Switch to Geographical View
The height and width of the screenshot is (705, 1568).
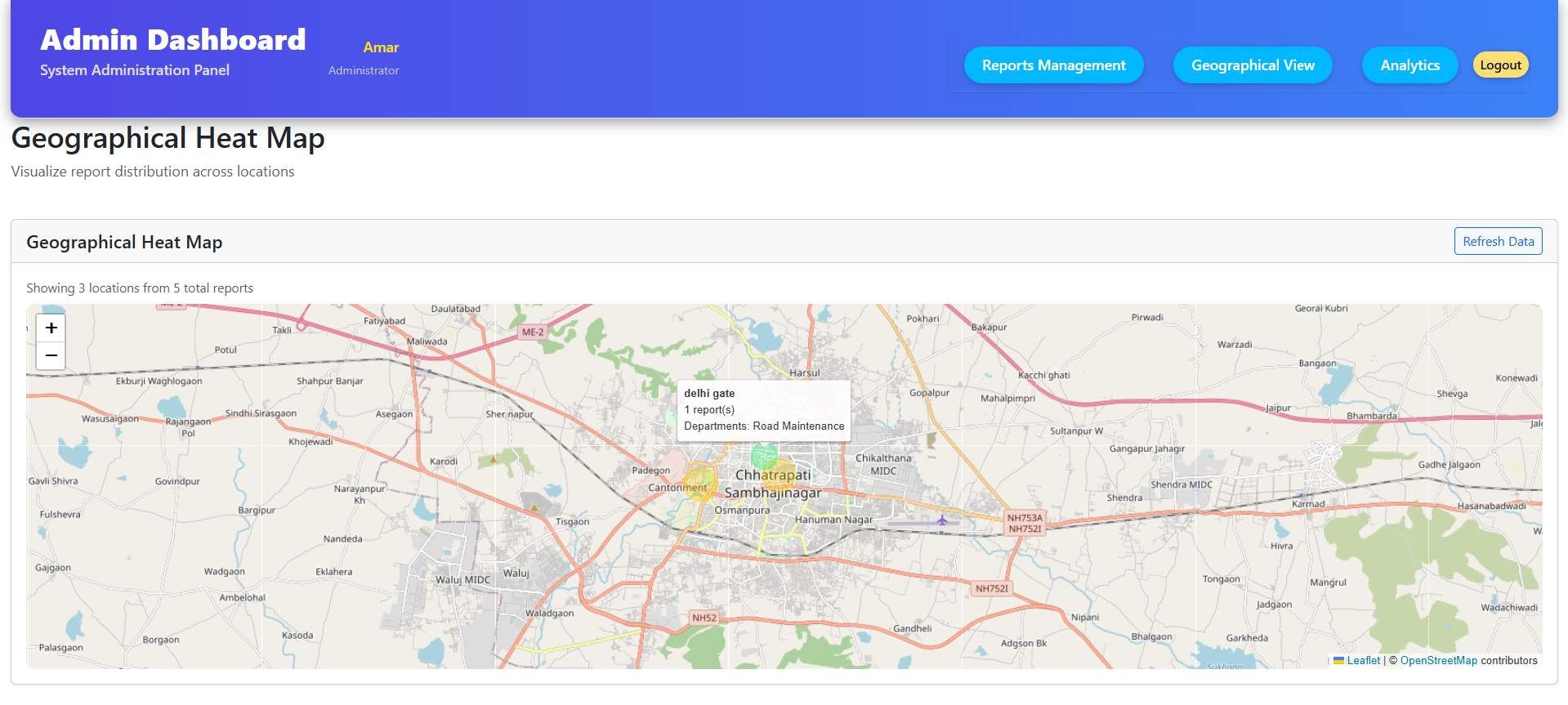click(1252, 65)
